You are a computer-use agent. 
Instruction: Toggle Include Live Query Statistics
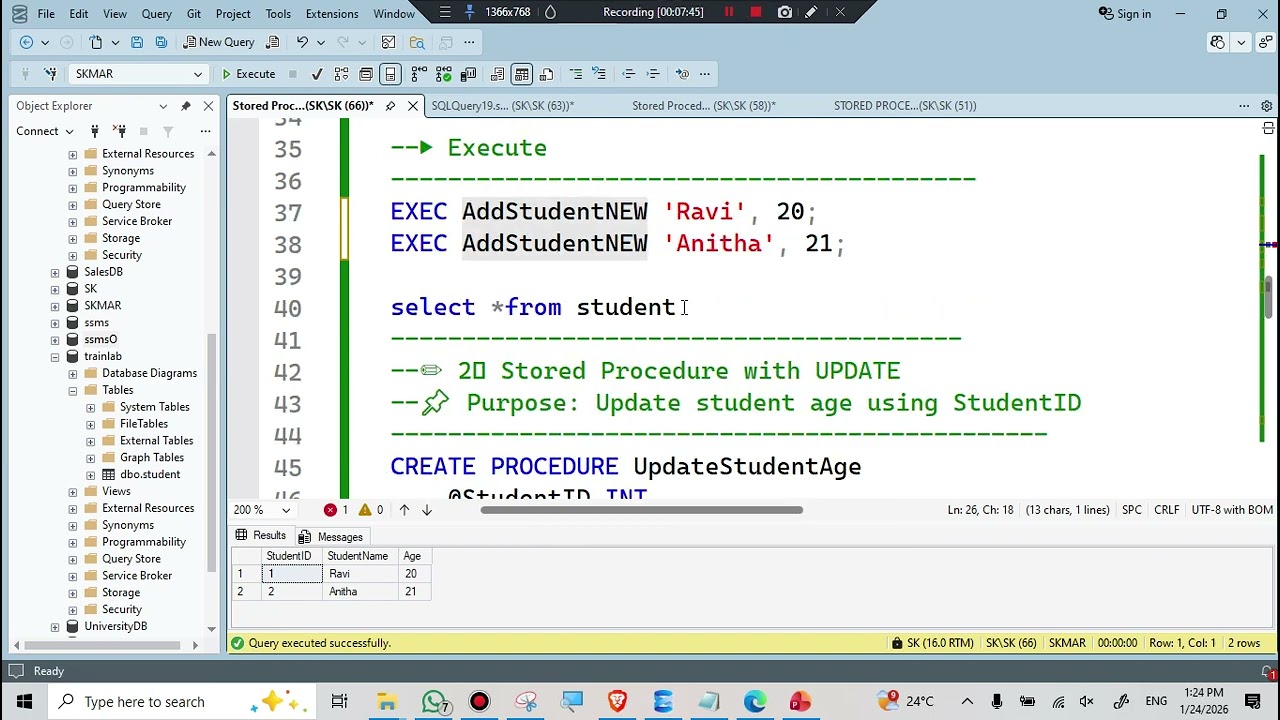[443, 74]
